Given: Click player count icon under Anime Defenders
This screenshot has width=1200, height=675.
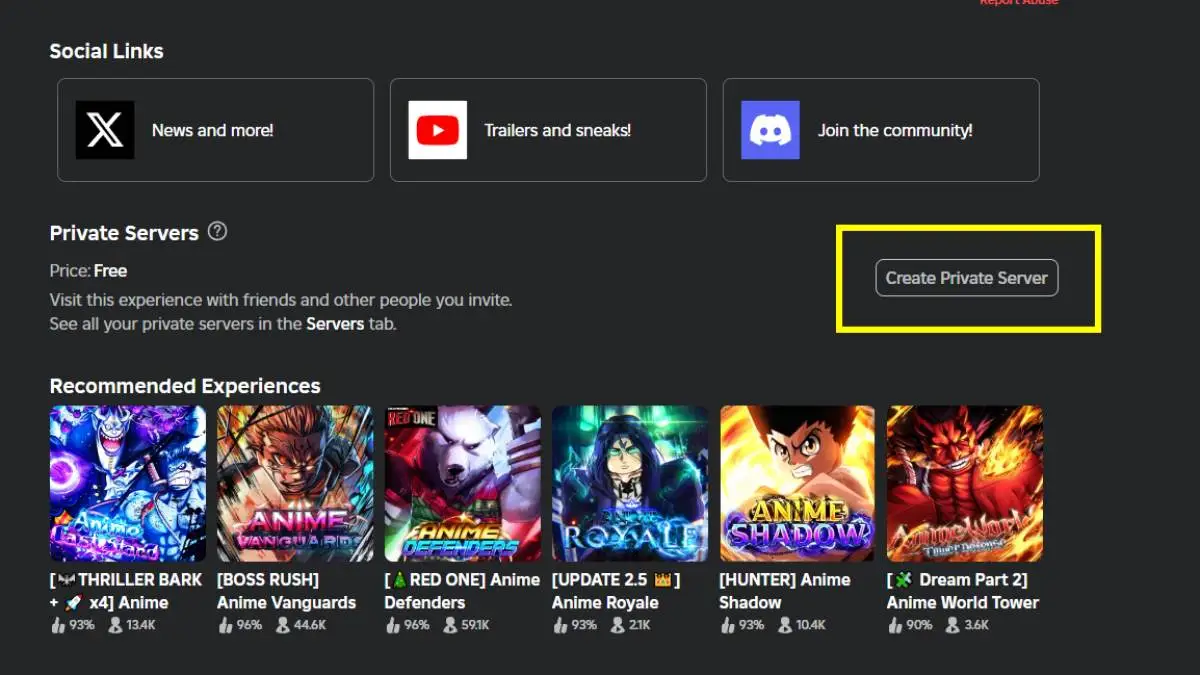Looking at the screenshot, I should (x=452, y=625).
